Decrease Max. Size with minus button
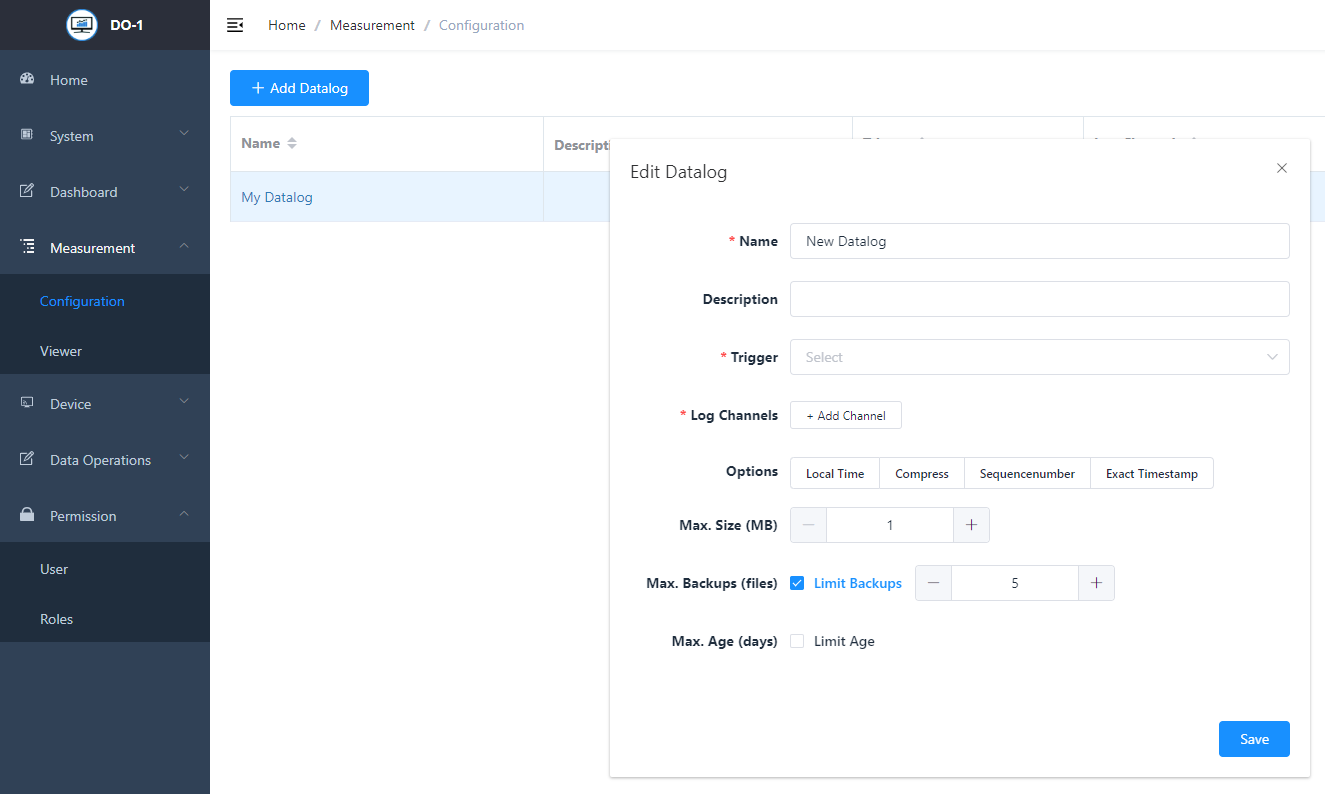1325x794 pixels. pos(808,525)
